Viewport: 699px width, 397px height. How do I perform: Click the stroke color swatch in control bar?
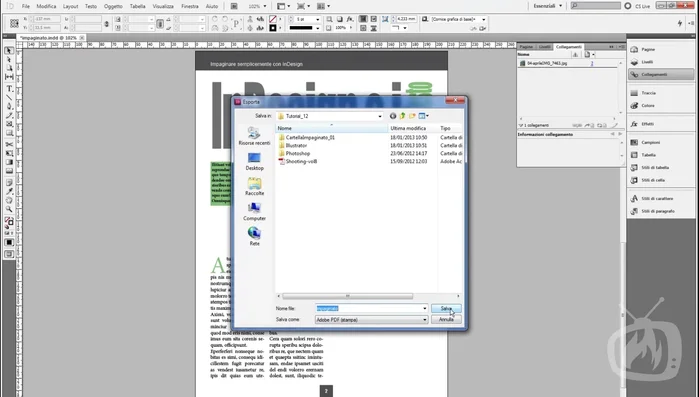(x=273, y=28)
